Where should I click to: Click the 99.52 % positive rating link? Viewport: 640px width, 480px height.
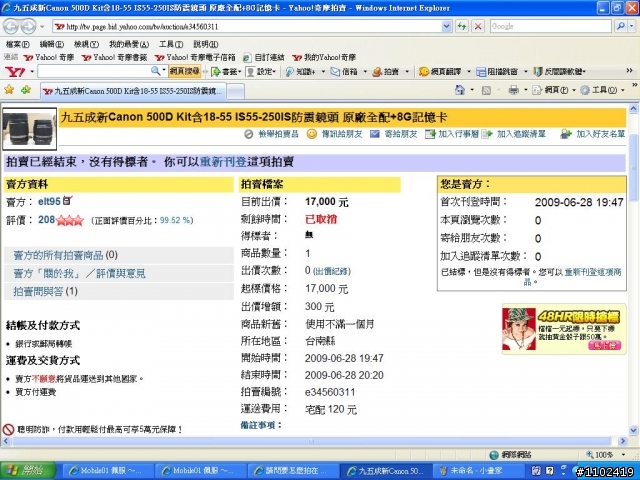(175, 220)
